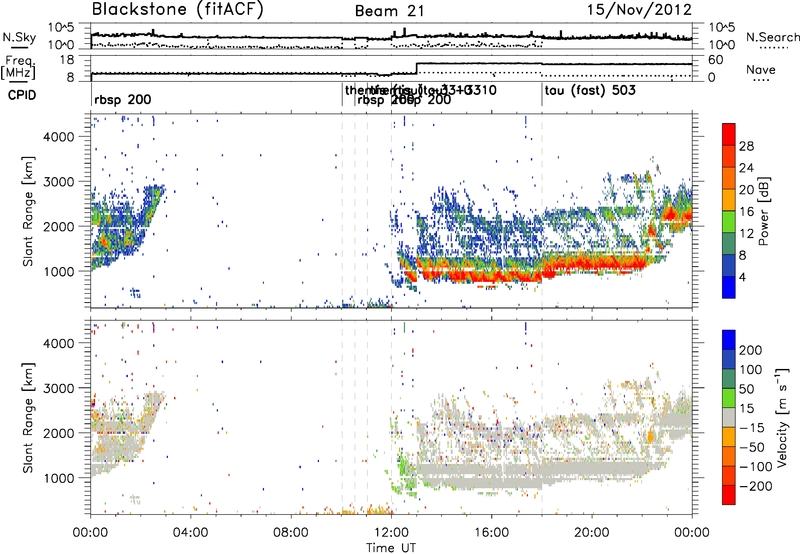Click the "Blackstone (fitACF)" plot title
The width and height of the screenshot is (800, 554).
click(177, 9)
